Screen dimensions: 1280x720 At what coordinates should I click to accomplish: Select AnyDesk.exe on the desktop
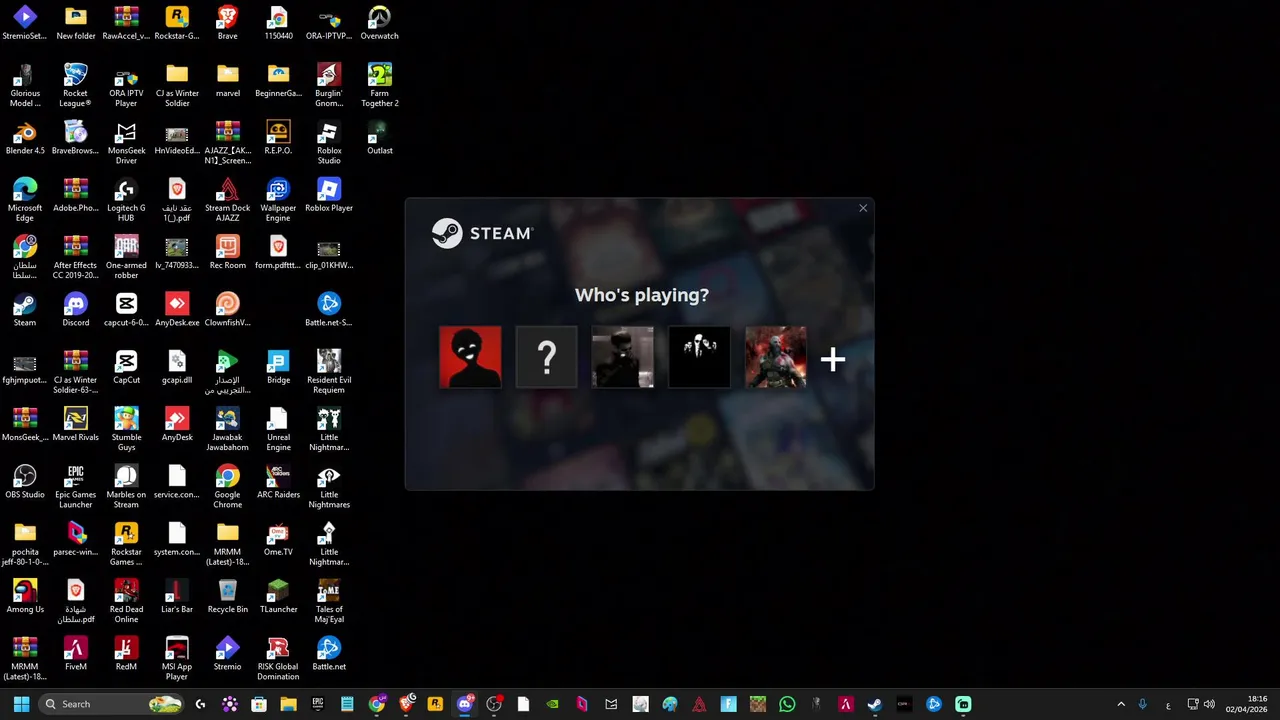[x=177, y=310]
